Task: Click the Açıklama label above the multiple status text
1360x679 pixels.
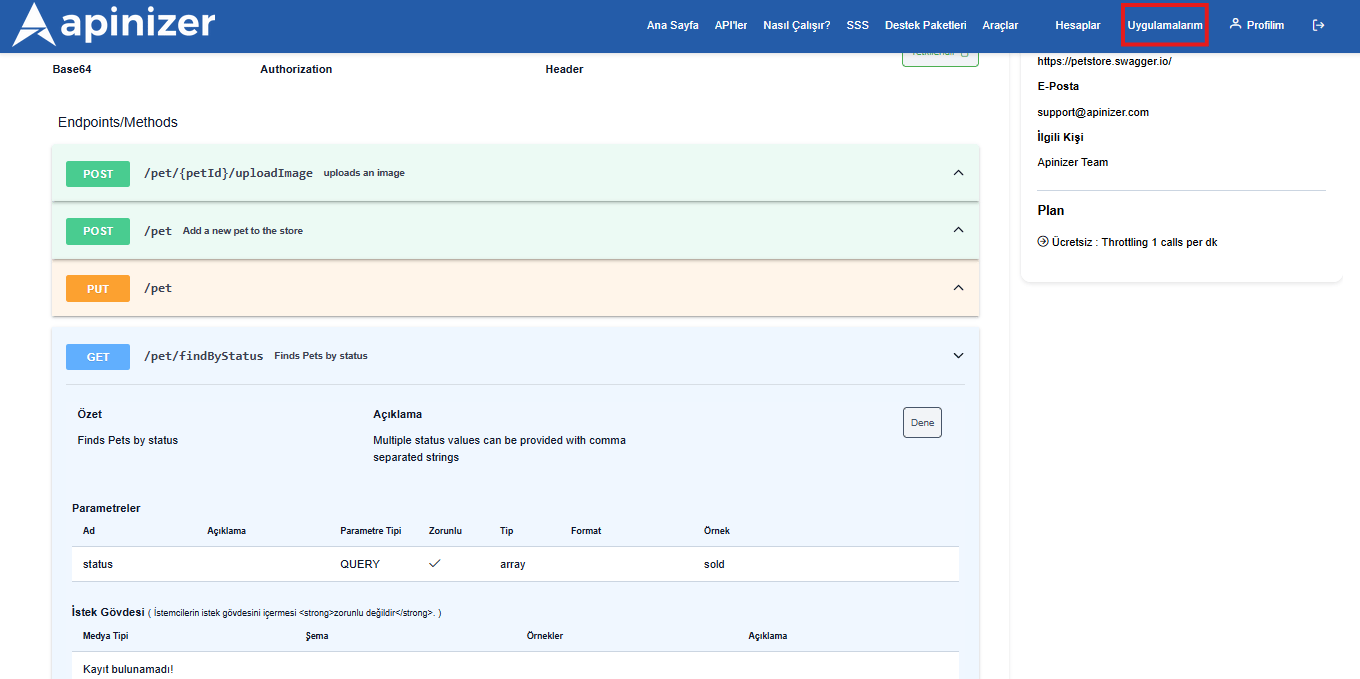Action: [397, 414]
